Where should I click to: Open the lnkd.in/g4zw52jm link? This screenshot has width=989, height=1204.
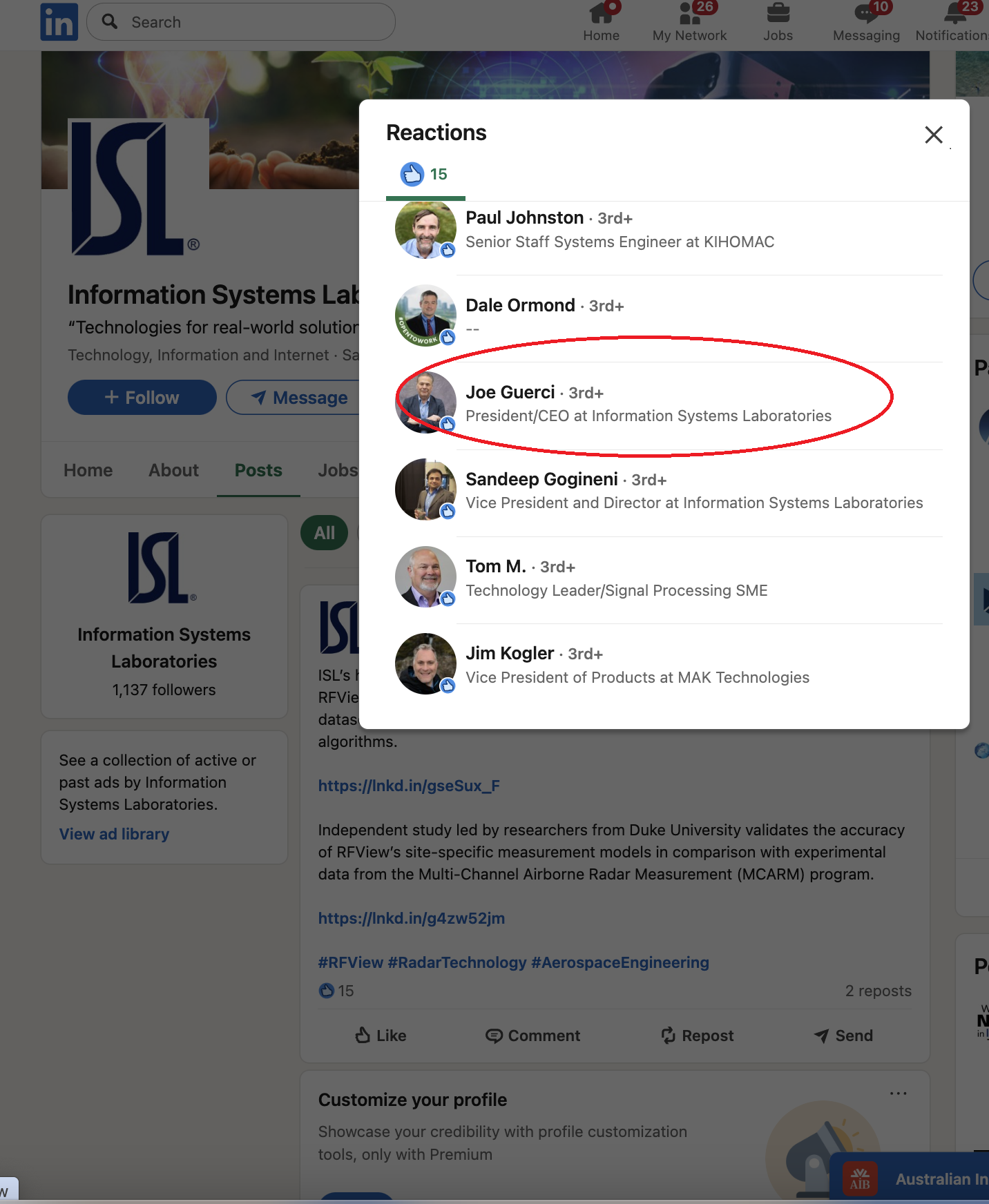pos(412,918)
